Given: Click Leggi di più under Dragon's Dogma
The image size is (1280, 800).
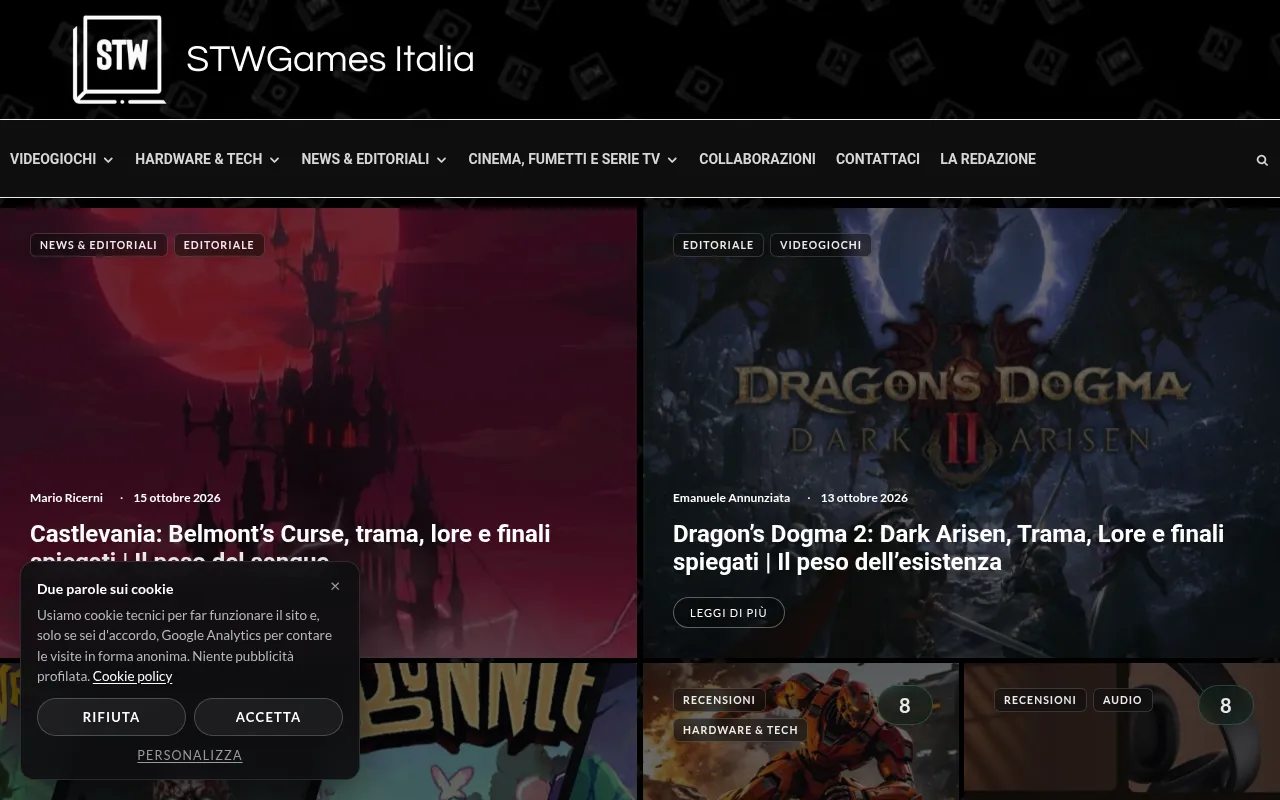Looking at the screenshot, I should click(728, 613).
